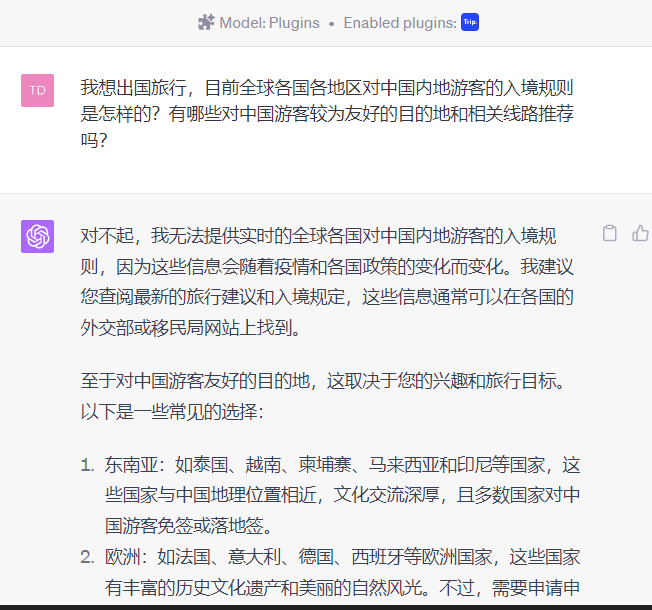
Task: Click the puzzle-piece plugins icon
Action: 206,22
